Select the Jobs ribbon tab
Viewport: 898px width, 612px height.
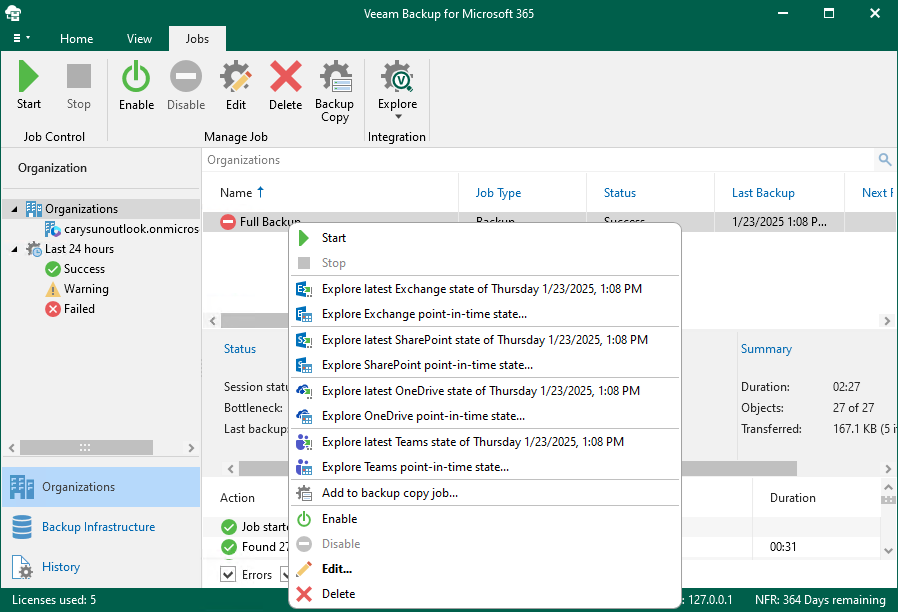(197, 38)
